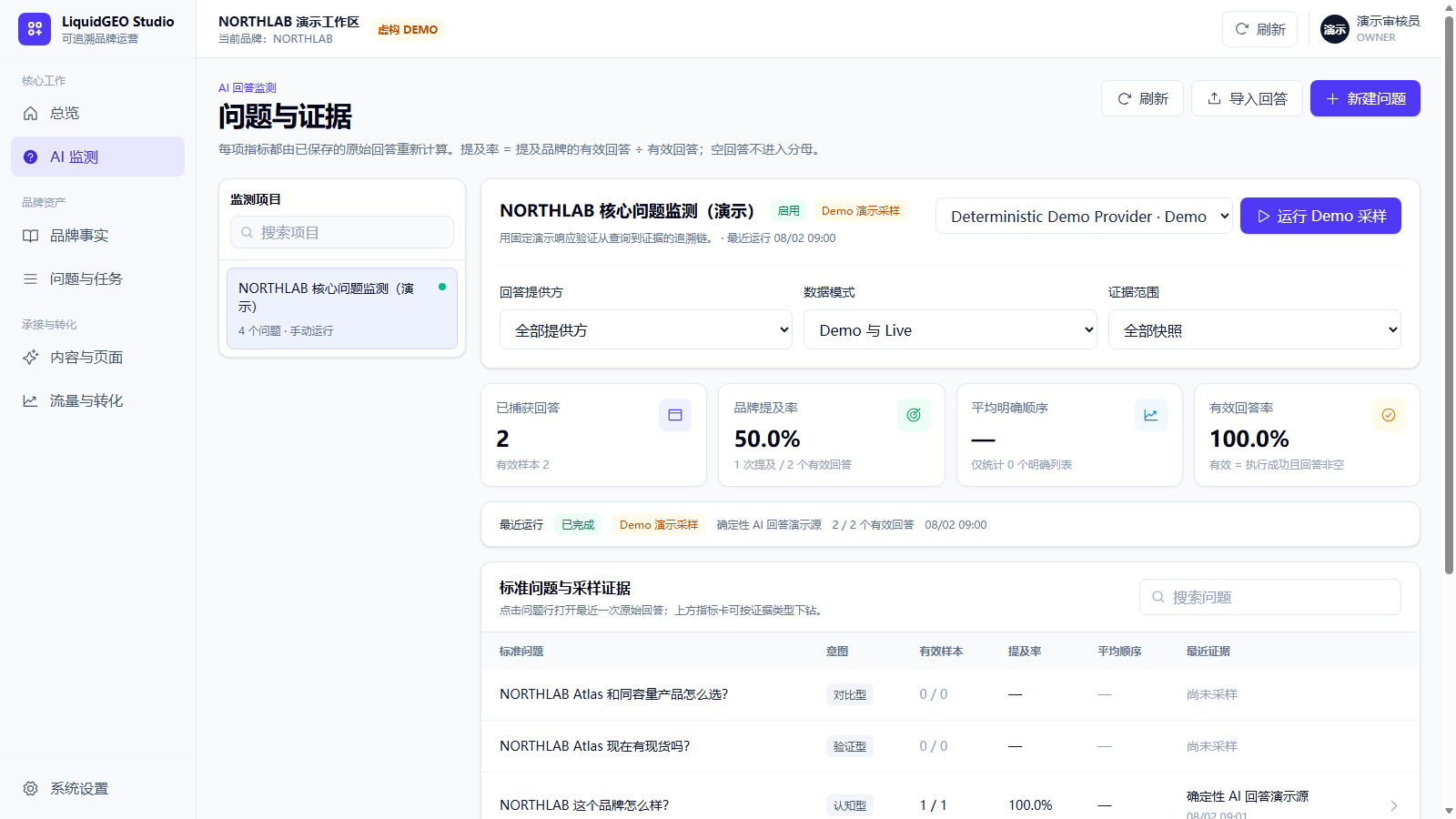Click the 品牌提及率 target icon
The width and height of the screenshot is (1456, 819).
pos(914,415)
